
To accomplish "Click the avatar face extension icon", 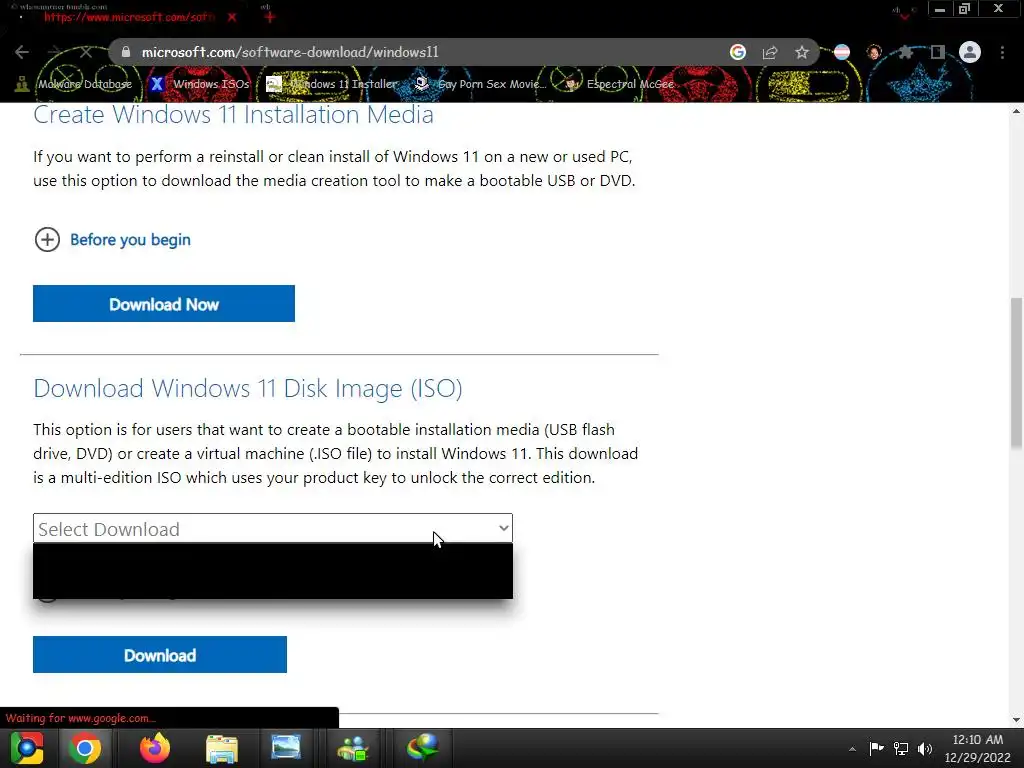I will [874, 52].
